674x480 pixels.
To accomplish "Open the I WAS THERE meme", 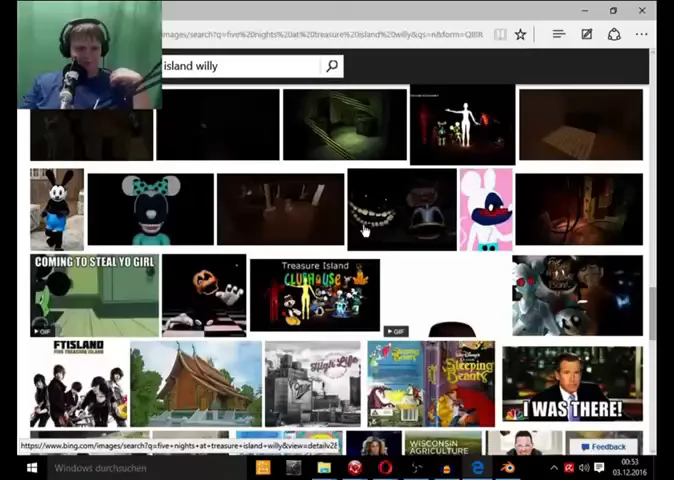I will pyautogui.click(x=573, y=383).
